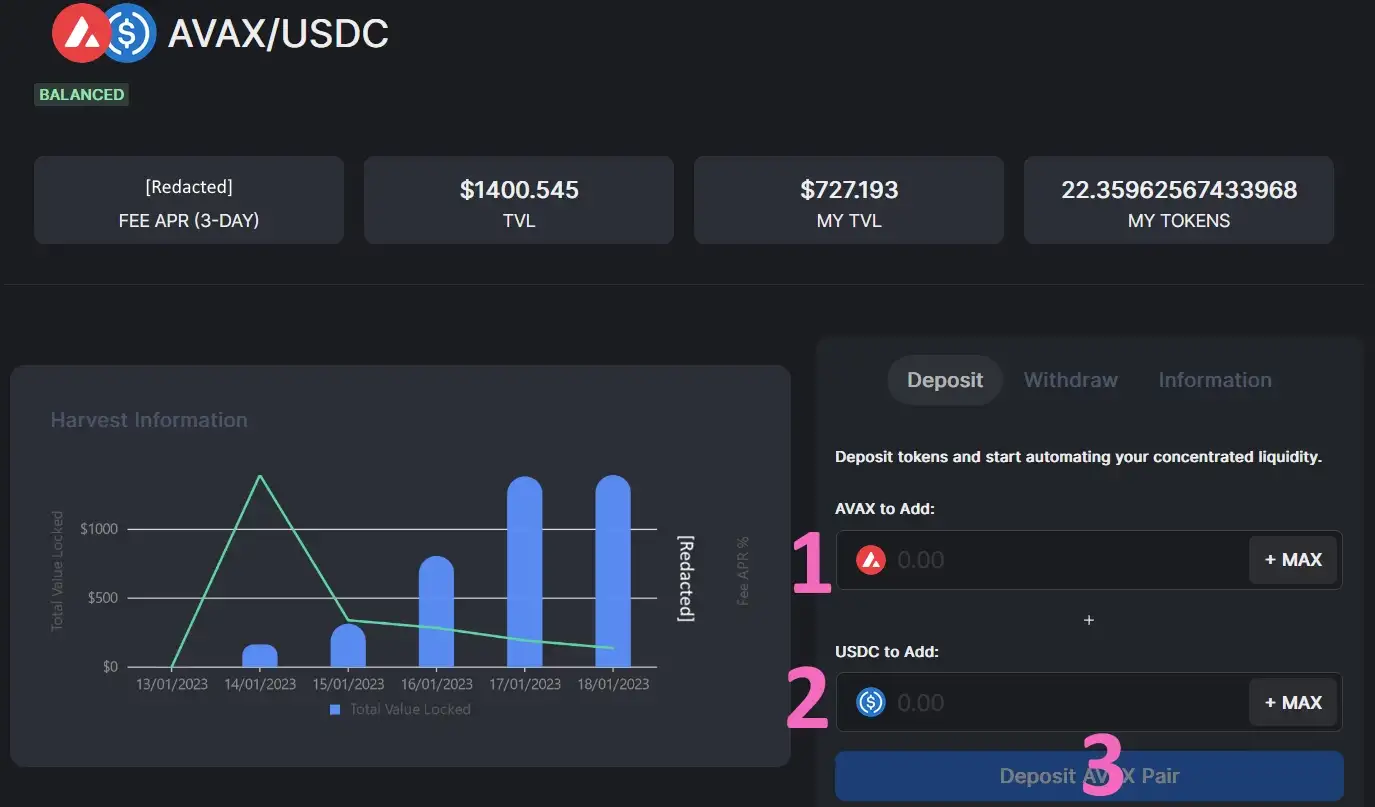The height and width of the screenshot is (807, 1375).
Task: Open the Deposit tab
Action: pos(945,380)
